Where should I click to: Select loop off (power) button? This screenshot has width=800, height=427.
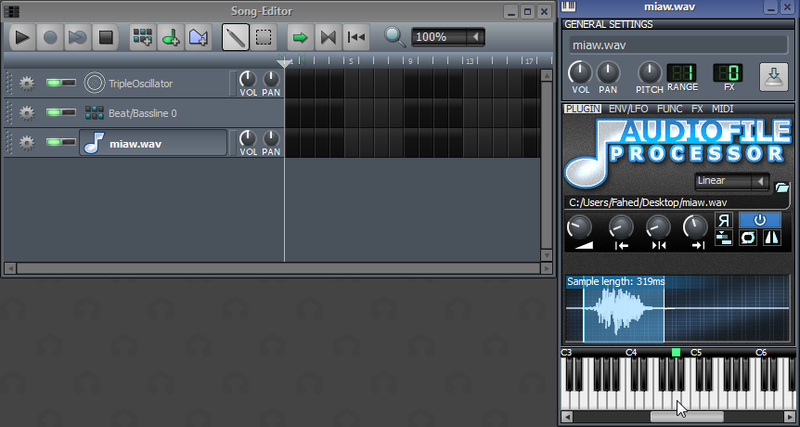click(760, 220)
